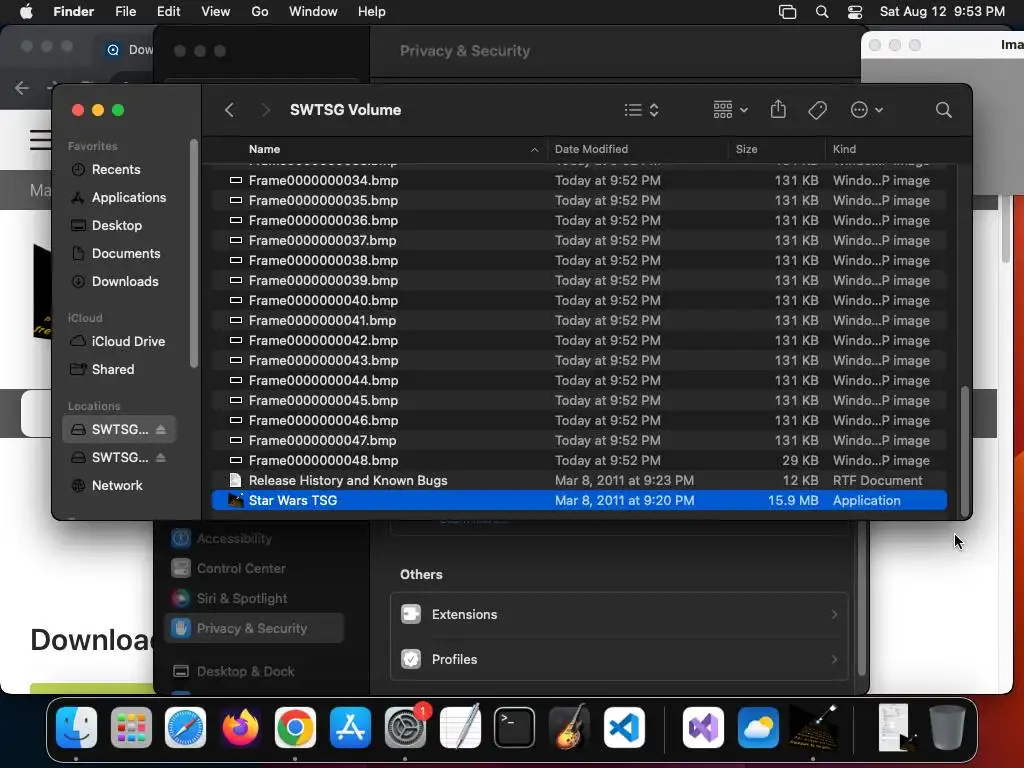Click the Finder sidebar scrollbar
The height and width of the screenshot is (768, 1024).
193,253
